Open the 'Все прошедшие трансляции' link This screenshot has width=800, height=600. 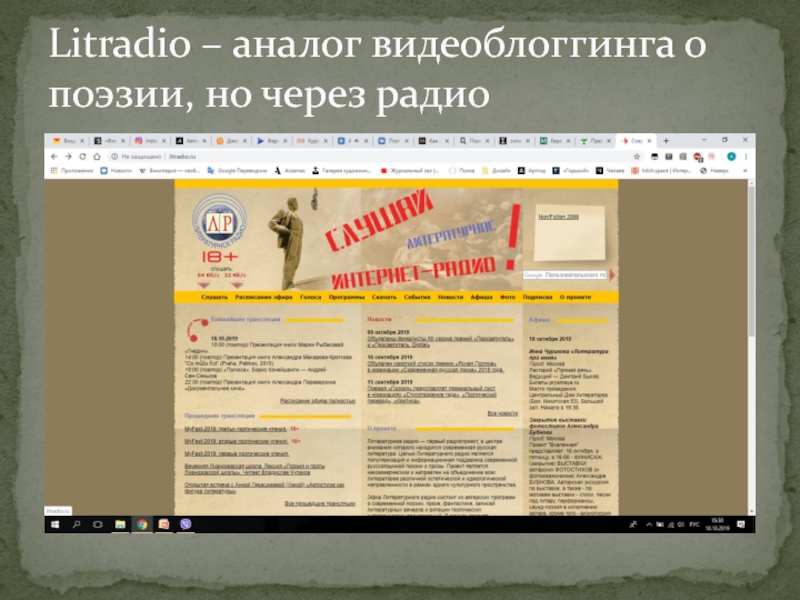320,504
